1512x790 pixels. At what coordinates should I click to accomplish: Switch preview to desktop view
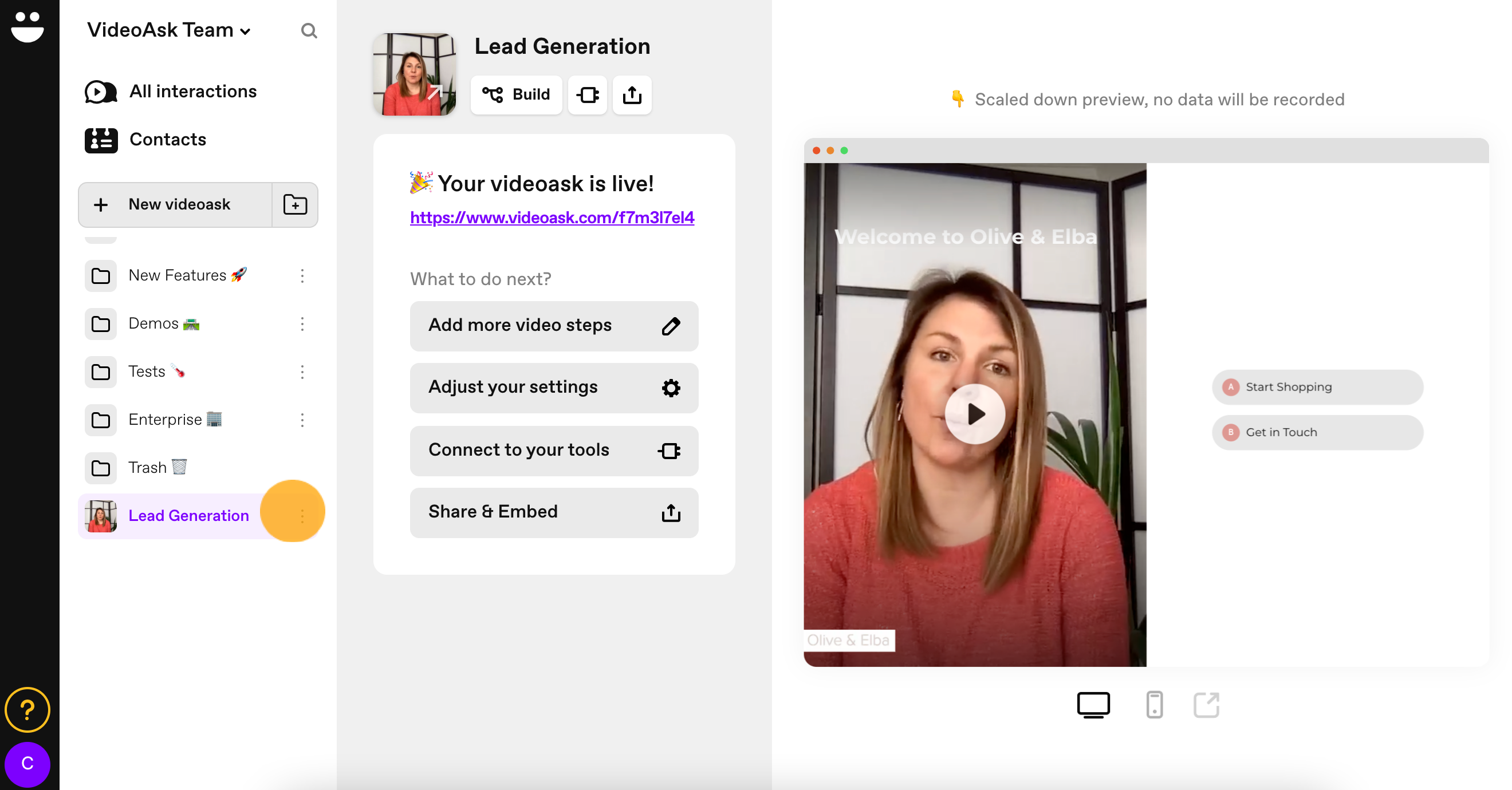point(1093,704)
